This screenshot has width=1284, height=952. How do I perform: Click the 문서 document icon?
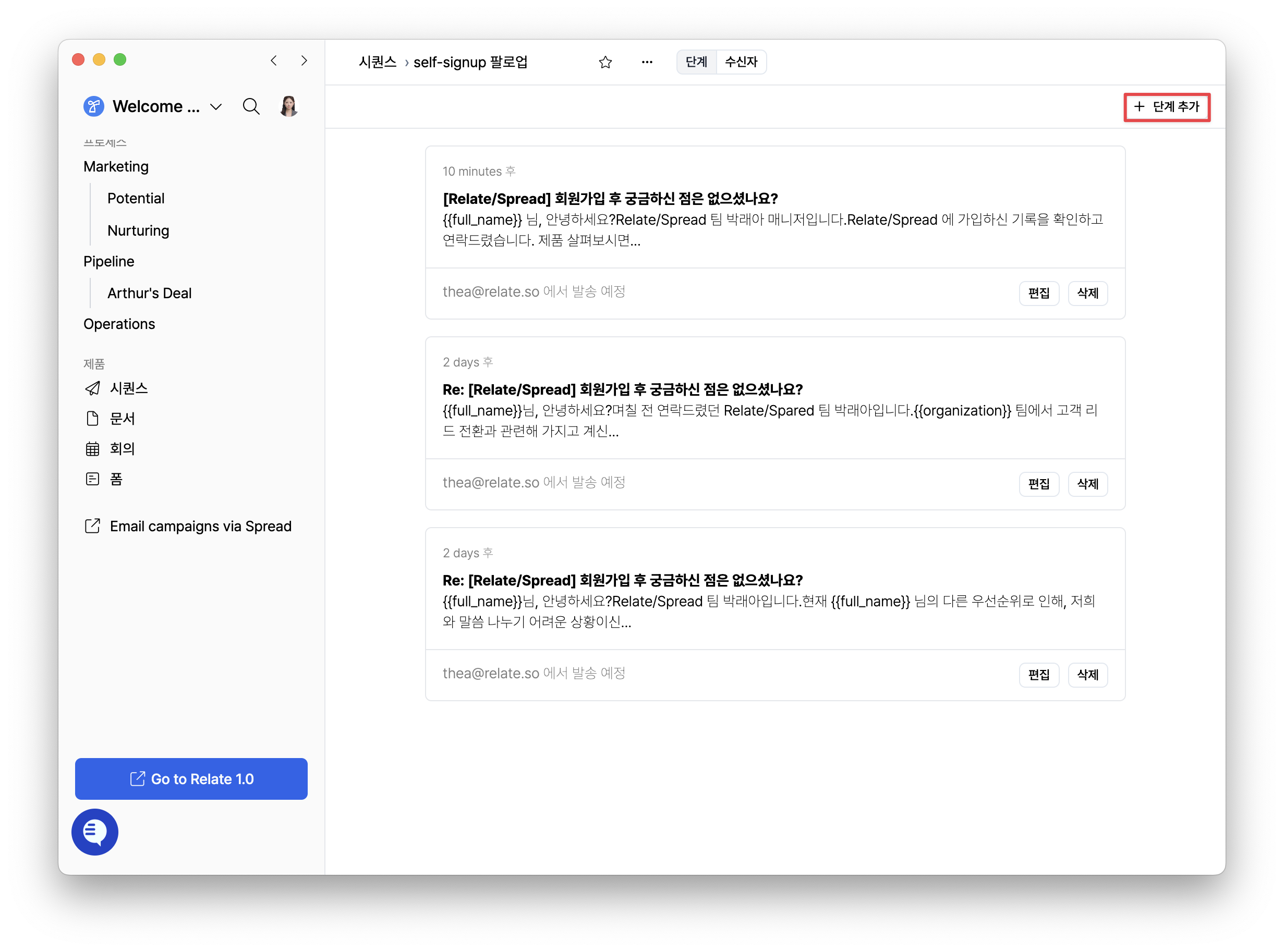(92, 418)
